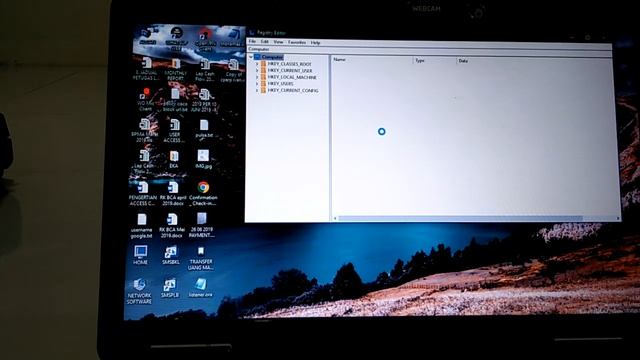Expand the HKEY_LOCAL_MACHINE arrow
The image size is (640, 360).
pyautogui.click(x=257, y=77)
